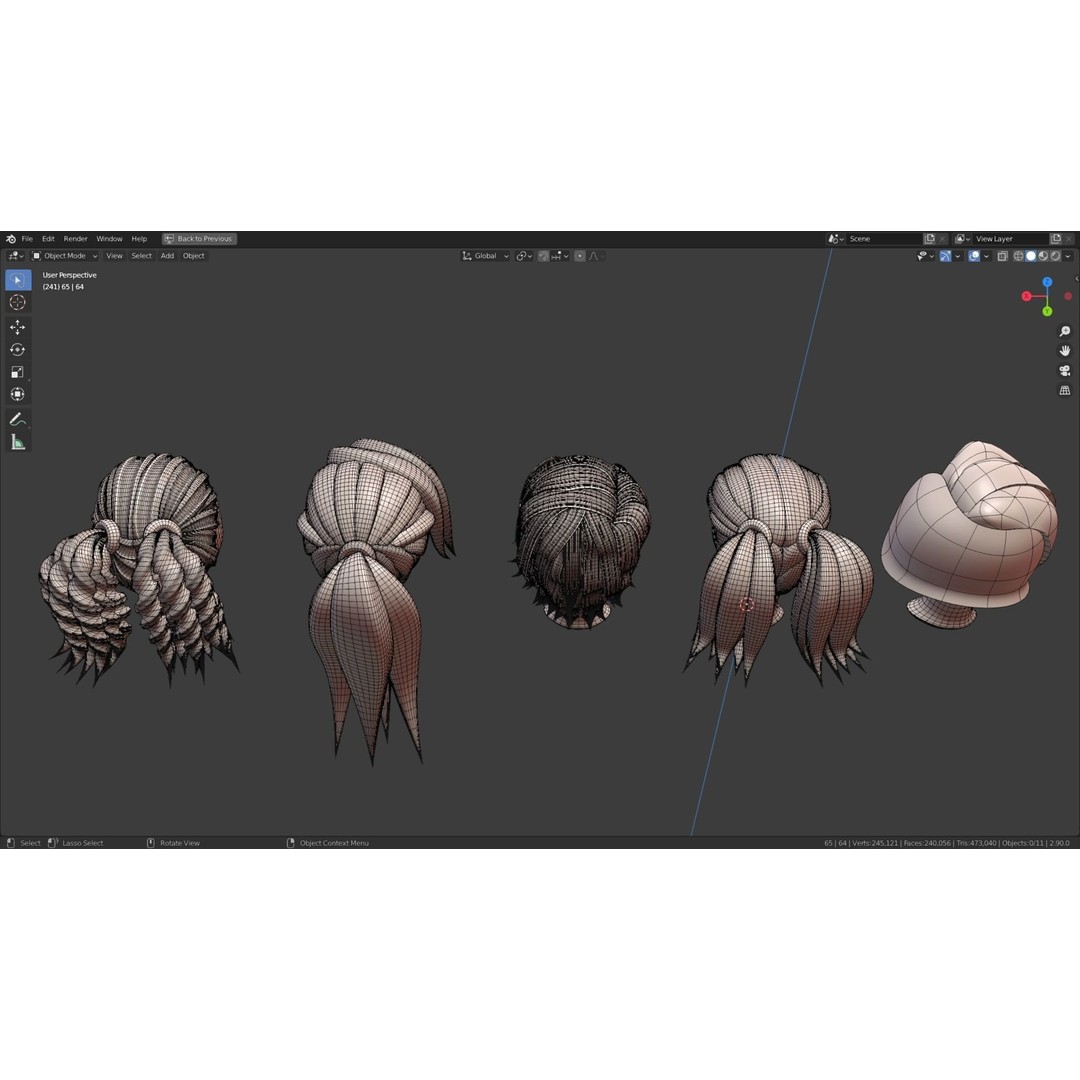Open the Help menu
This screenshot has width=1080, height=1080.
pyautogui.click(x=139, y=239)
